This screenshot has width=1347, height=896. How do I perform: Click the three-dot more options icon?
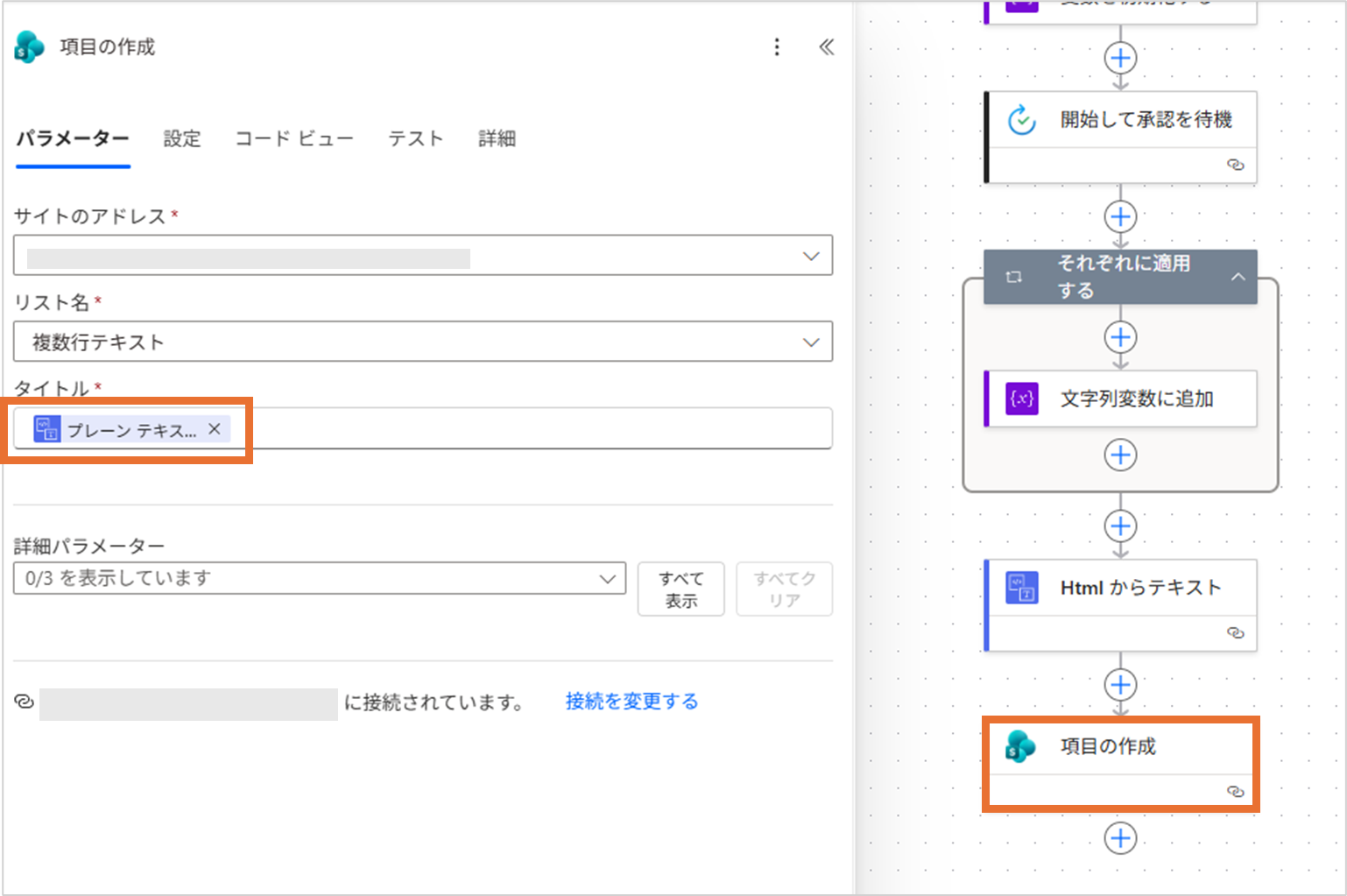(777, 47)
